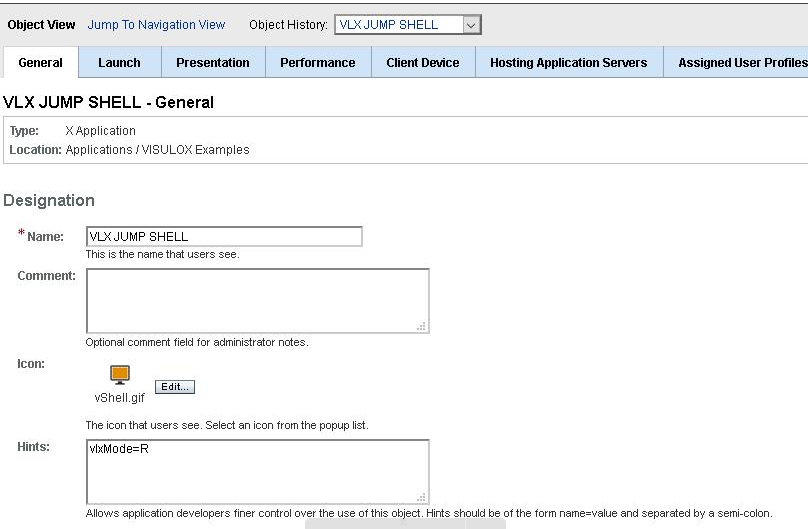Switch to the General tab

pos(41,62)
